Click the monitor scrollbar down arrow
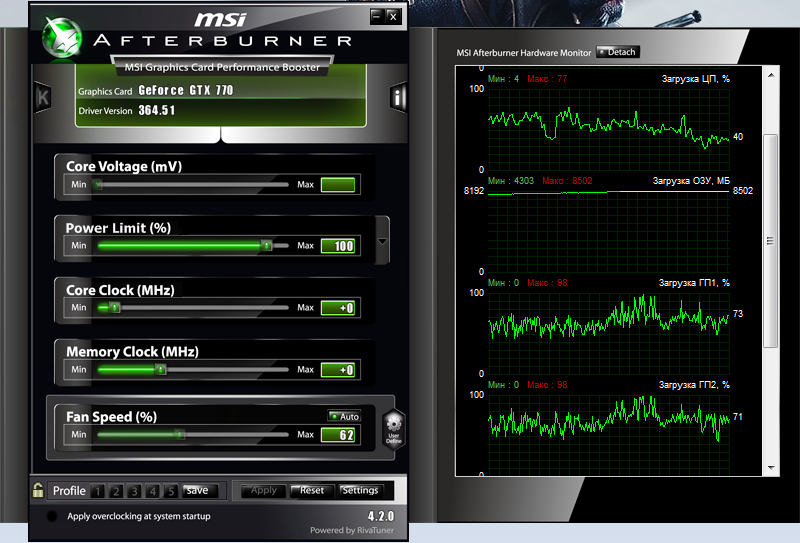The width and height of the screenshot is (800, 543). (x=771, y=467)
